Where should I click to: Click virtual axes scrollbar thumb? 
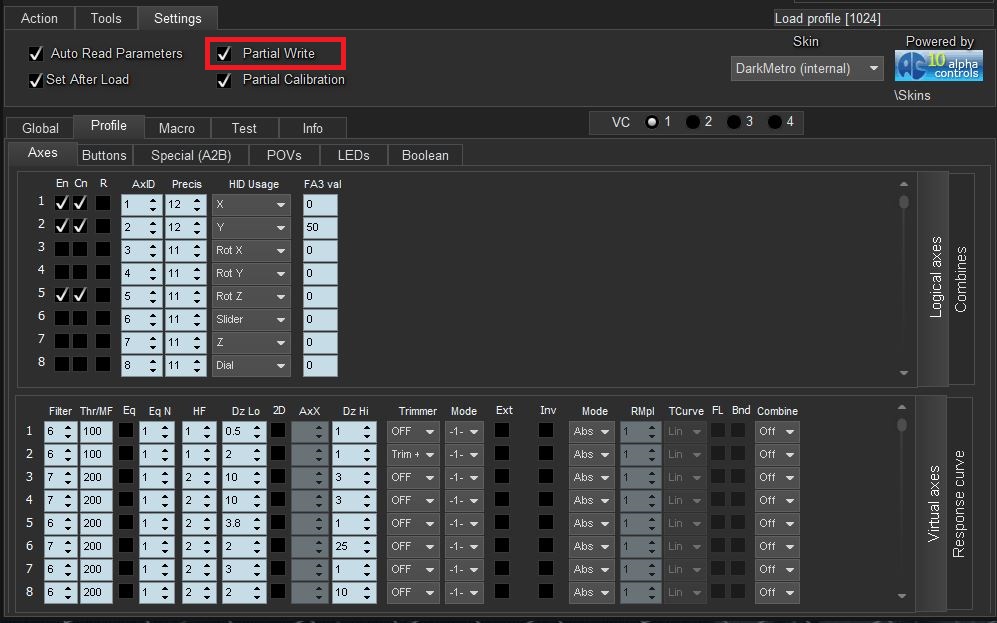point(902,425)
